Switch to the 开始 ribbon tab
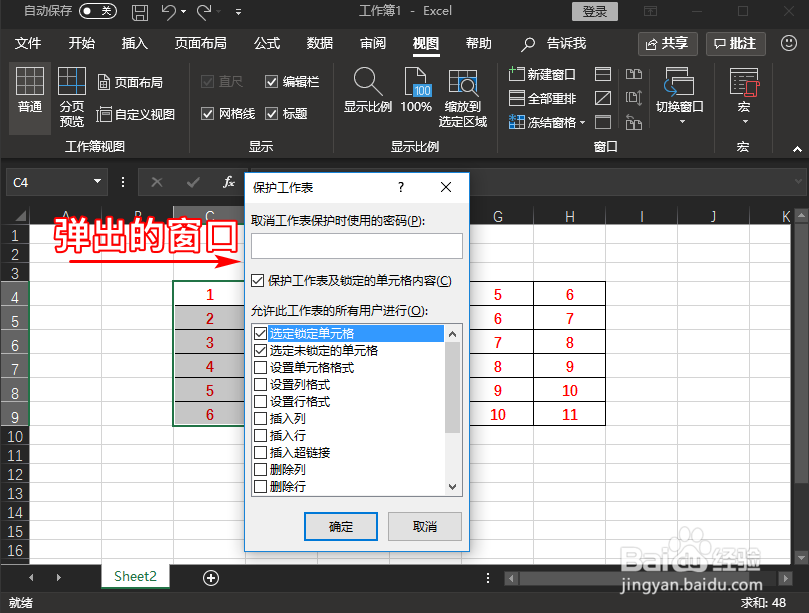 [81, 44]
